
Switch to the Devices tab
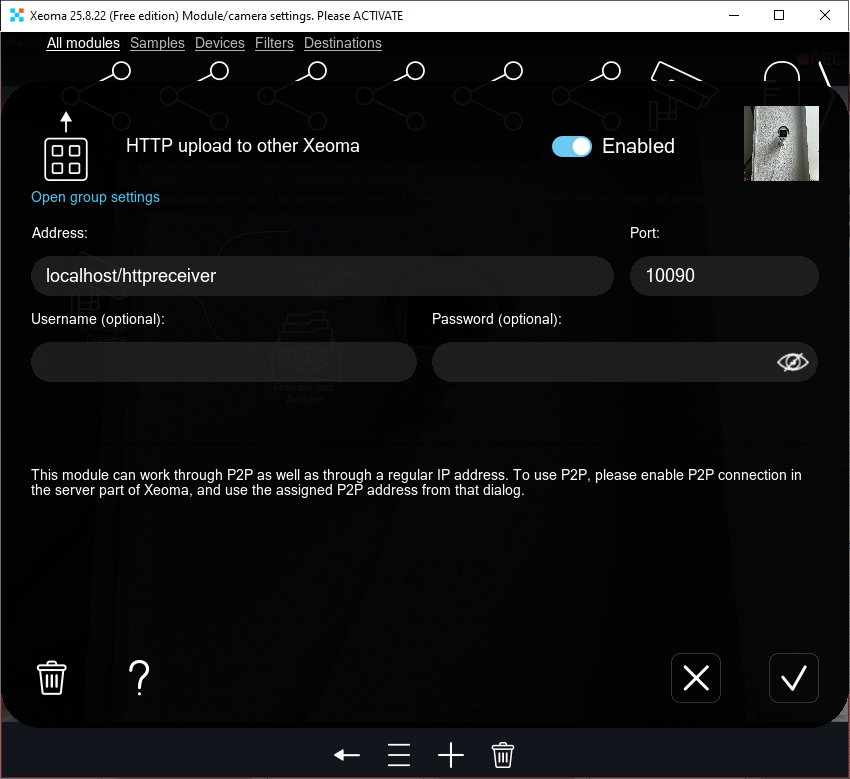[x=219, y=43]
